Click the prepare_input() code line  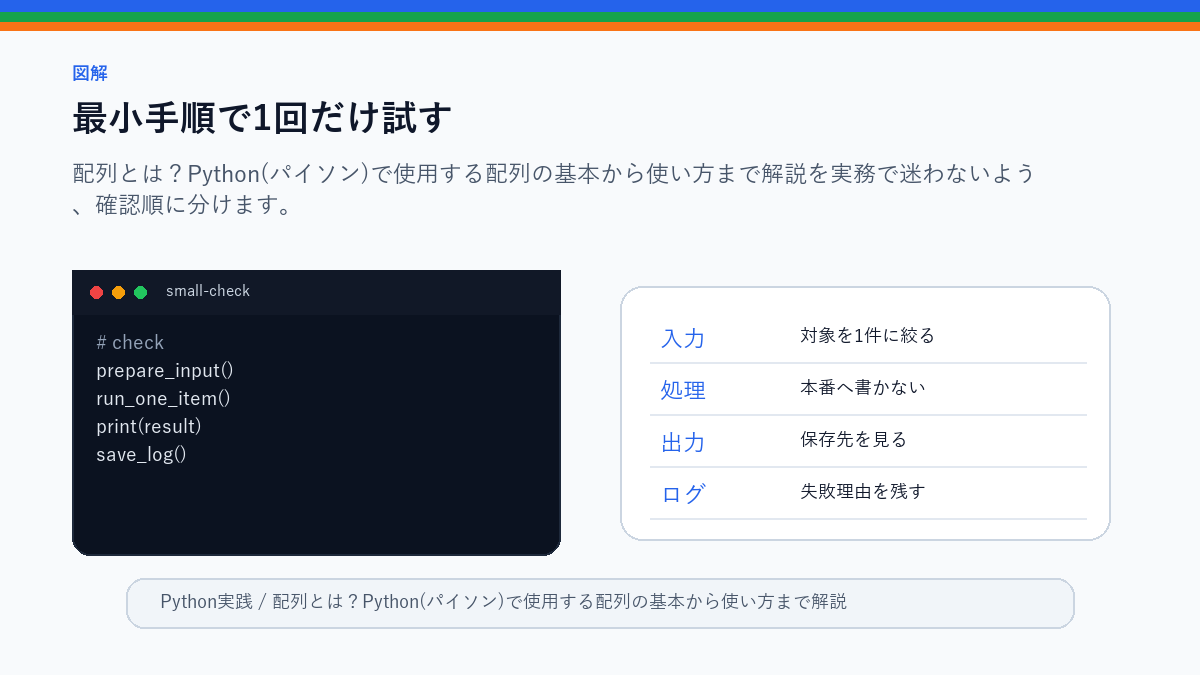[x=165, y=370]
